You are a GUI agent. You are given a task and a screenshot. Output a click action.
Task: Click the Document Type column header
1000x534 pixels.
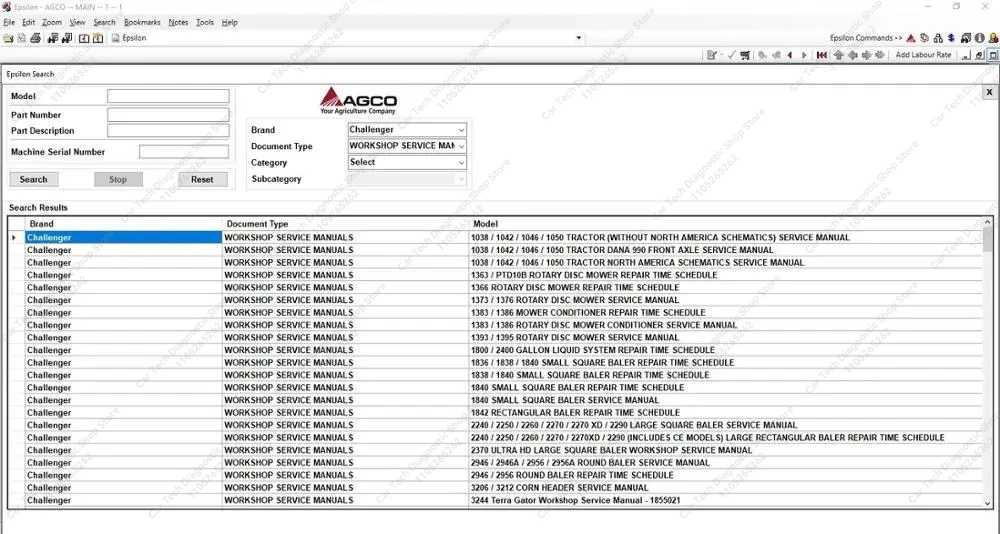click(345, 224)
